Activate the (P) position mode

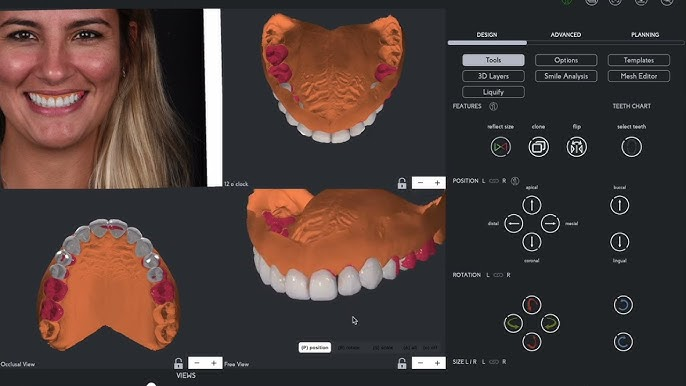(x=315, y=347)
